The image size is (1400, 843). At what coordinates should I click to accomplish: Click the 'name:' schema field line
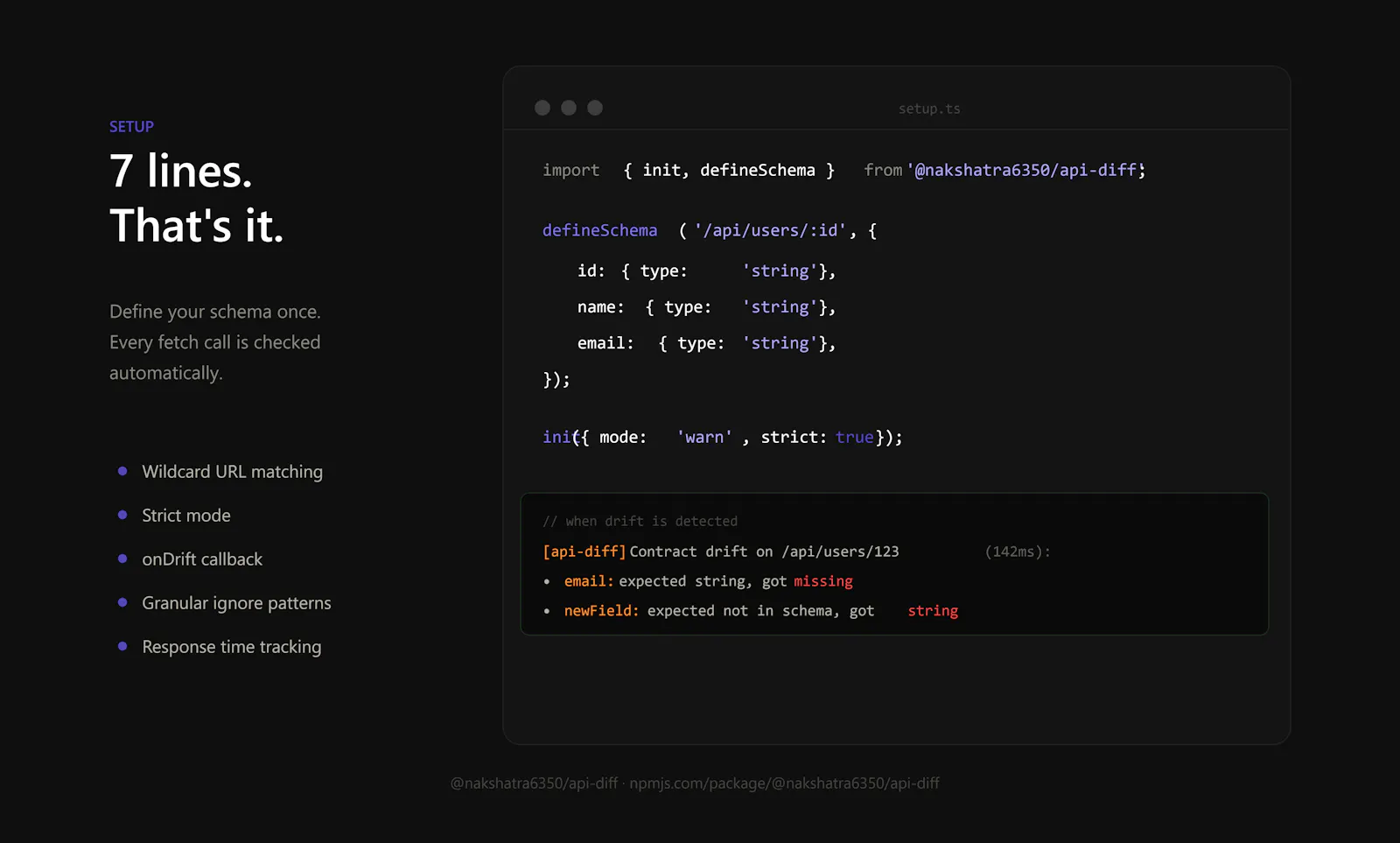point(706,307)
